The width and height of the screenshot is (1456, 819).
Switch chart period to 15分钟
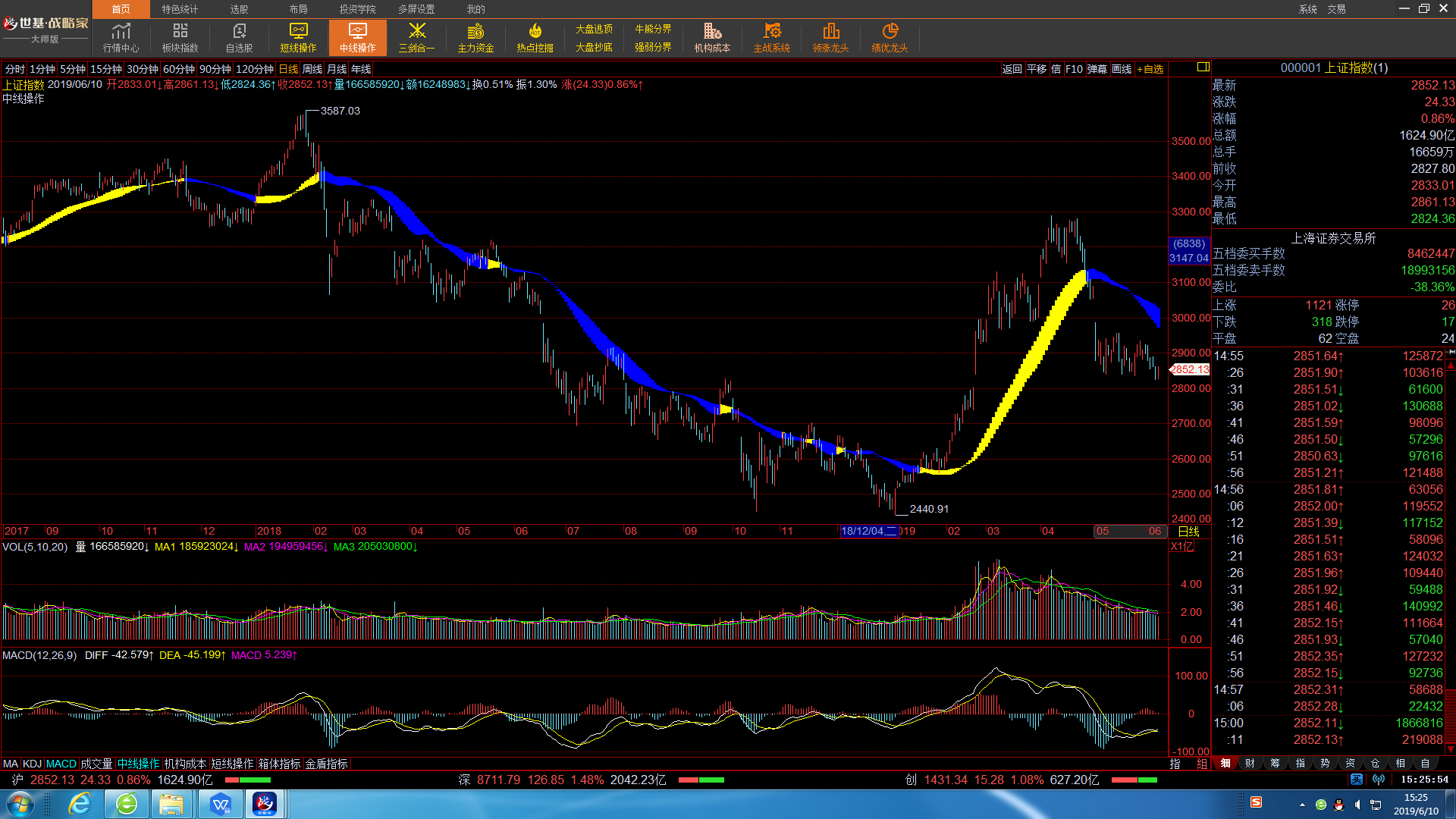point(106,69)
